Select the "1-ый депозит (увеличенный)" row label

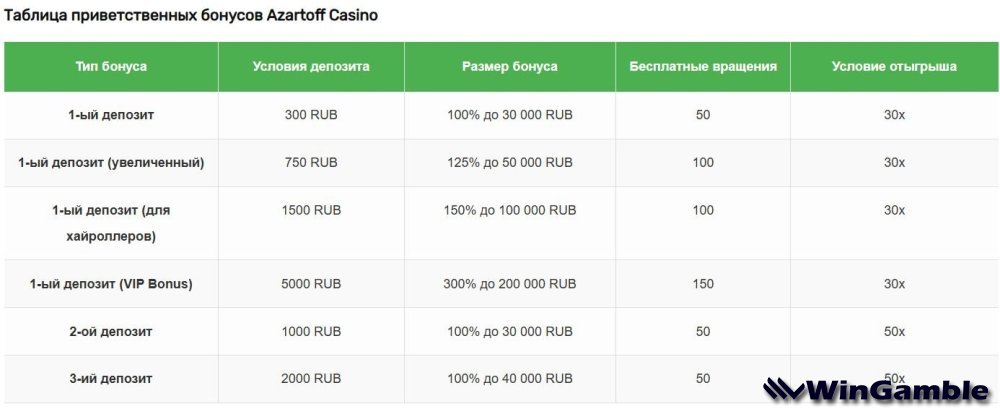pos(111,162)
